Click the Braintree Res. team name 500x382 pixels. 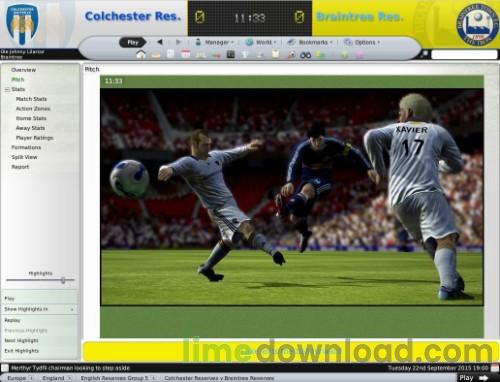click(x=359, y=17)
